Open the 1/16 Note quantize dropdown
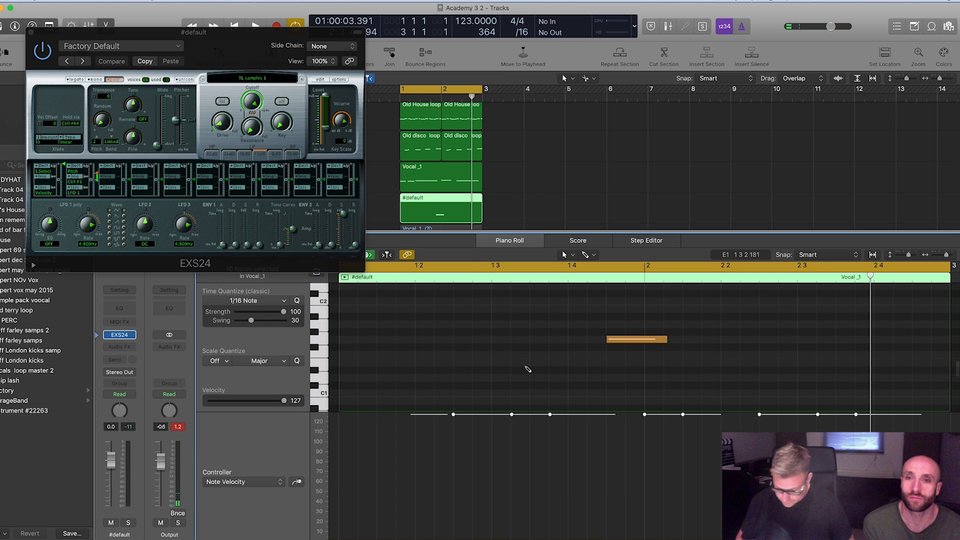The width and height of the screenshot is (960, 540). coord(246,301)
